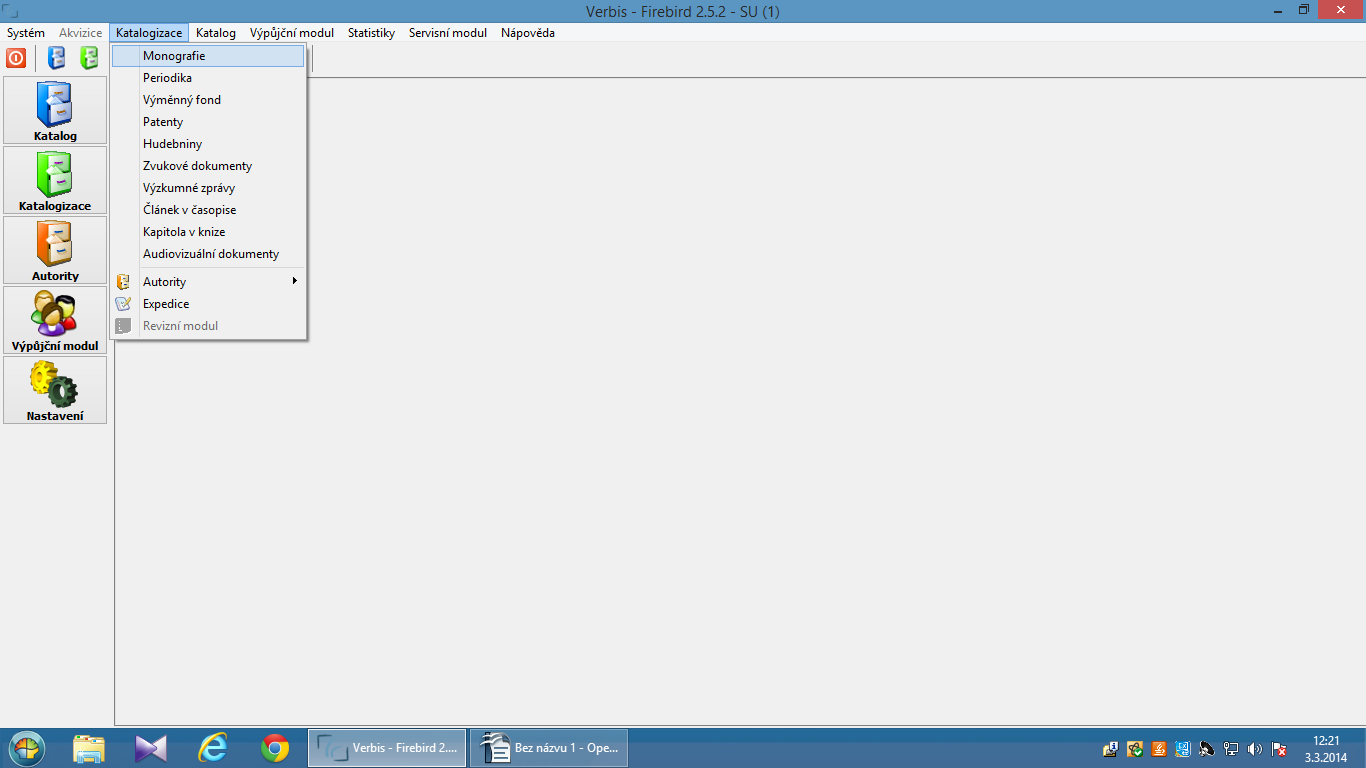This screenshot has height=768, width=1366.
Task: Open the Nápověda menu
Action: 527,33
